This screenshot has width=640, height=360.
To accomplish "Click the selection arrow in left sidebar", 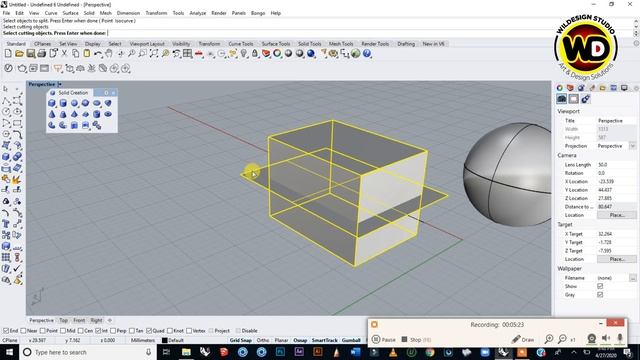I will 6,89.
